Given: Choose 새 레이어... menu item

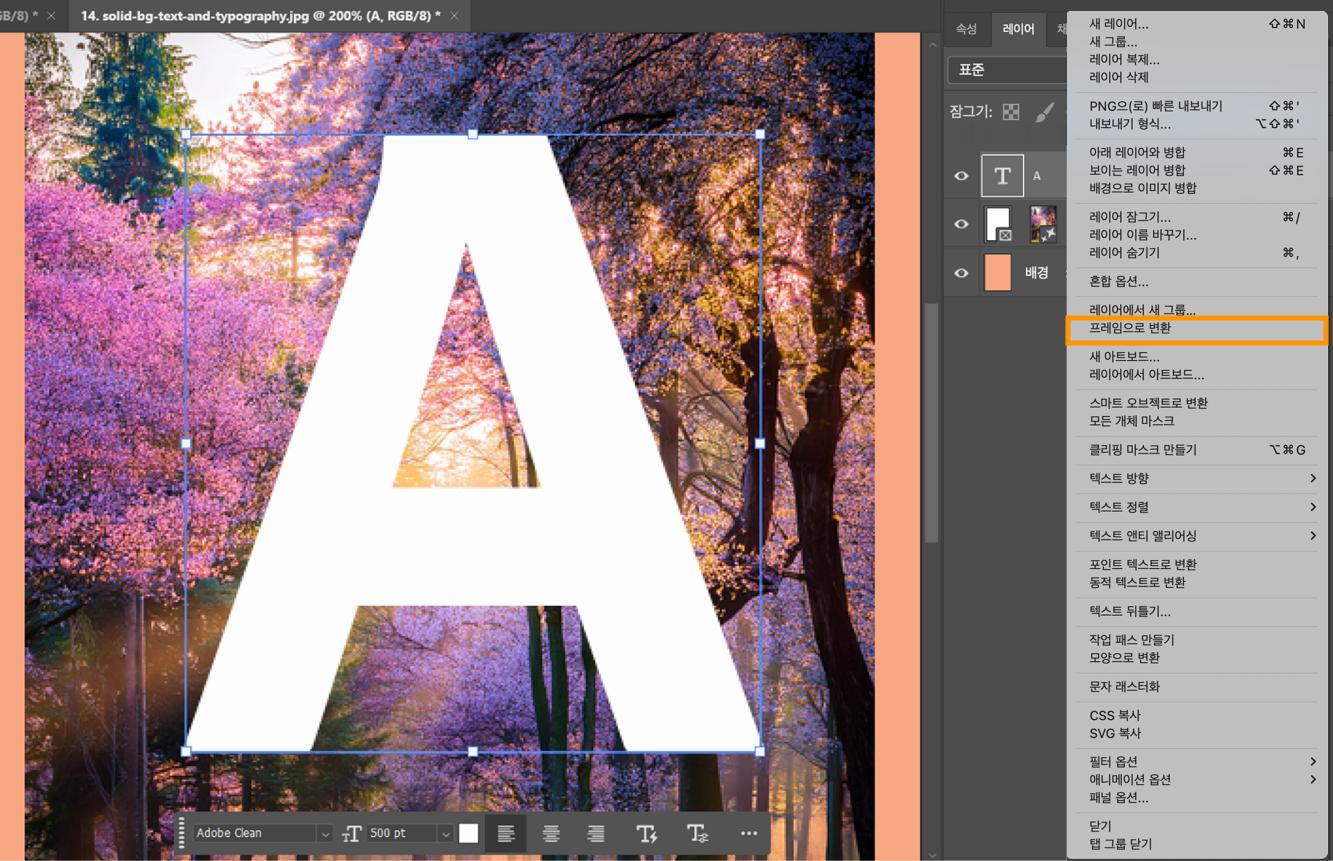Looking at the screenshot, I should [x=1198, y=24].
